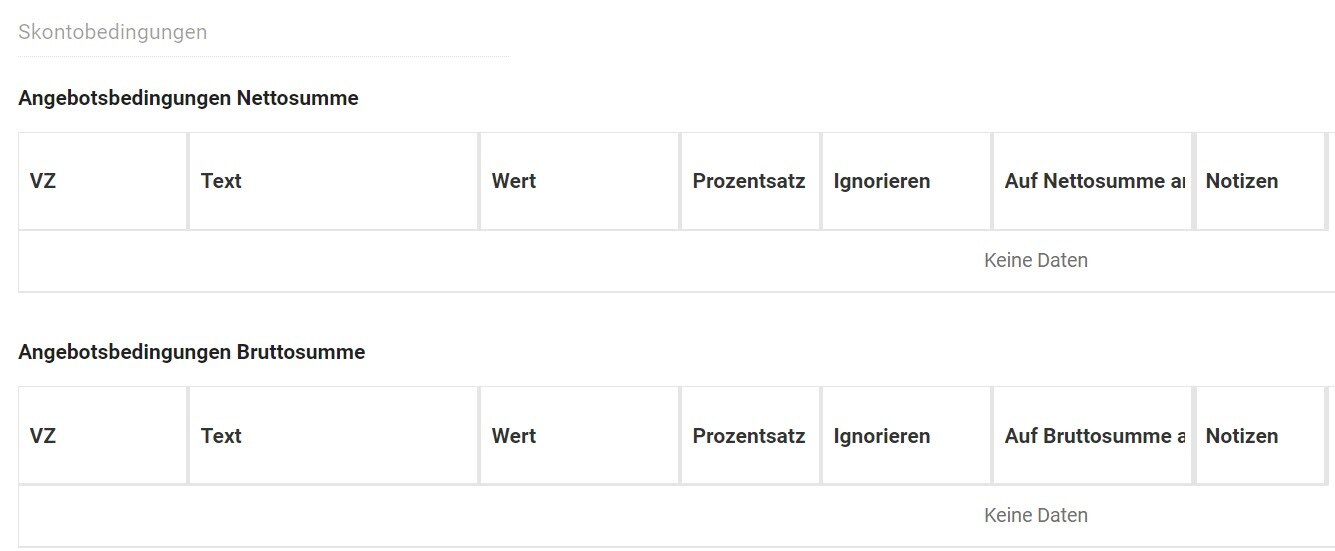Click Prozentsatz header in Bruttosumme table

tap(748, 436)
